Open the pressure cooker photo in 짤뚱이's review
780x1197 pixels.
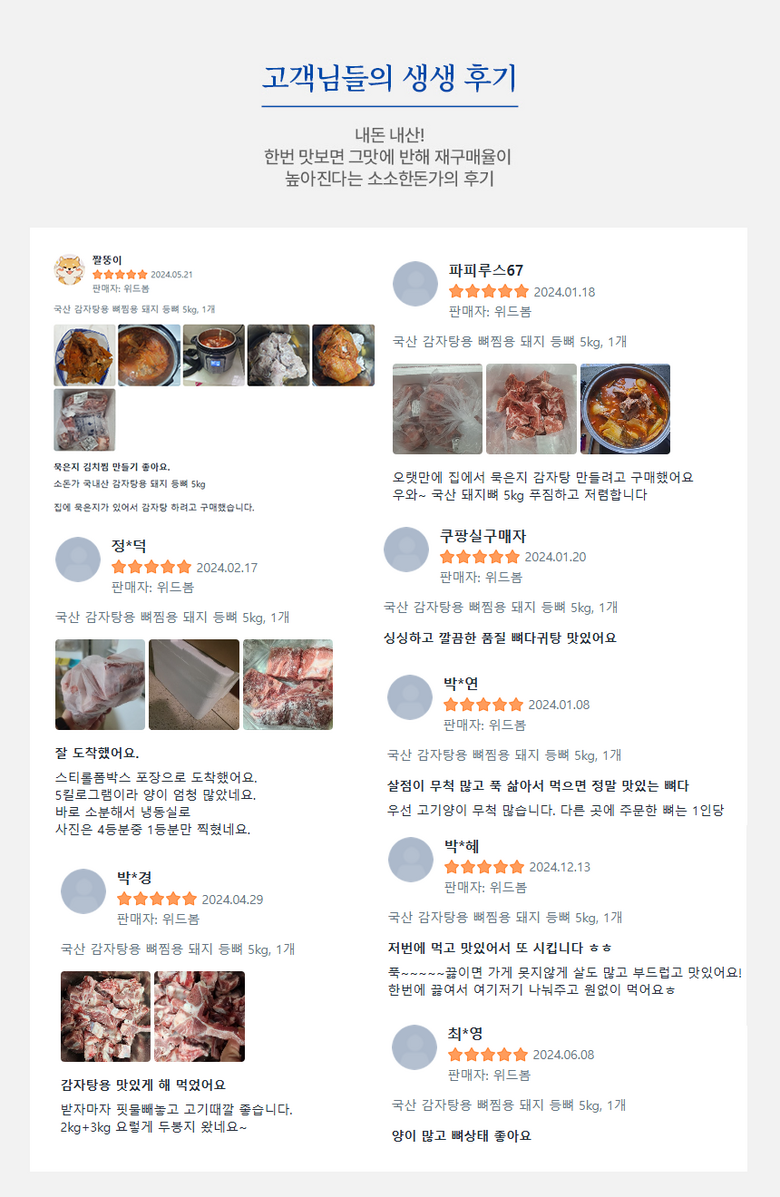[214, 355]
